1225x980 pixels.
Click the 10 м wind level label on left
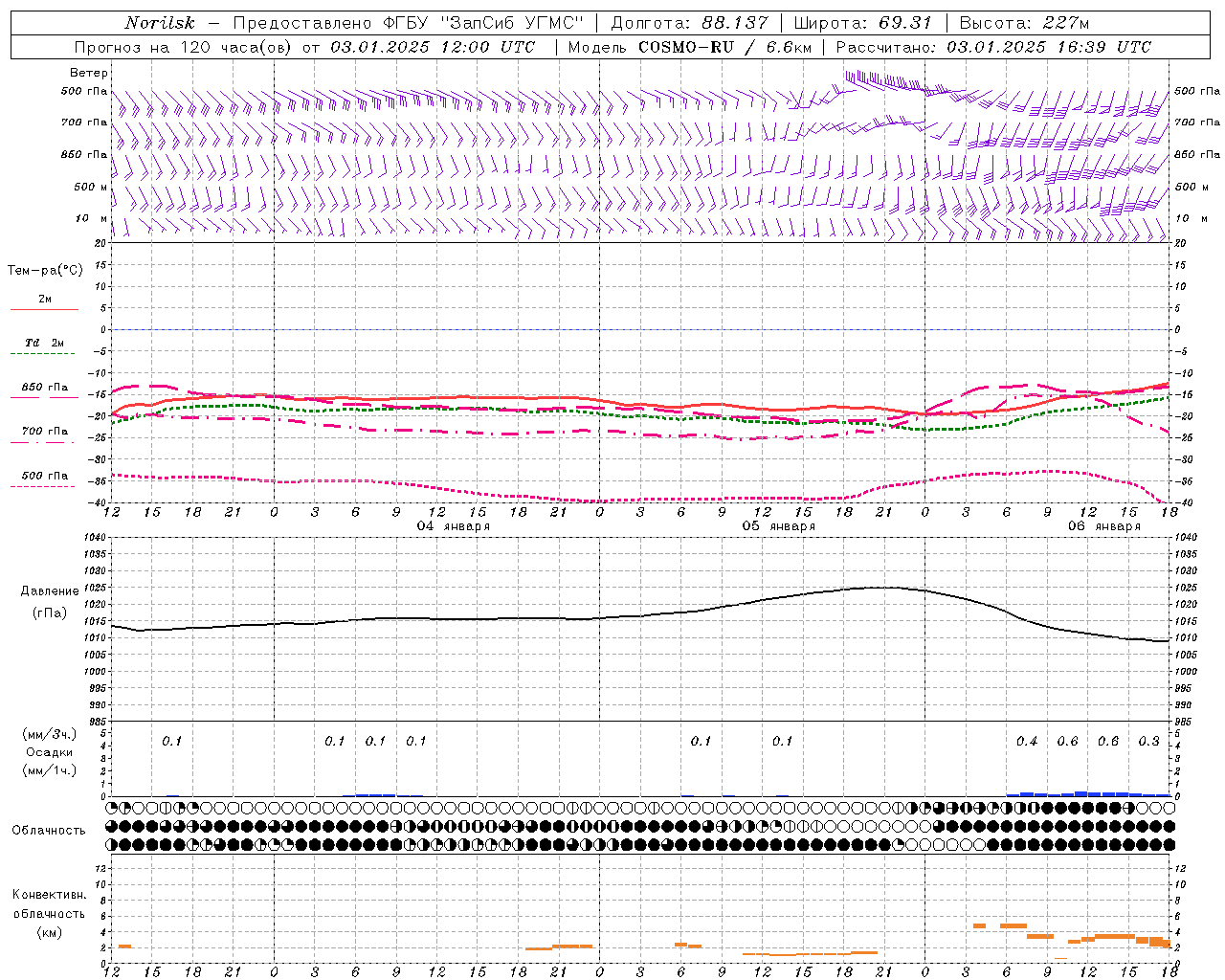92,218
